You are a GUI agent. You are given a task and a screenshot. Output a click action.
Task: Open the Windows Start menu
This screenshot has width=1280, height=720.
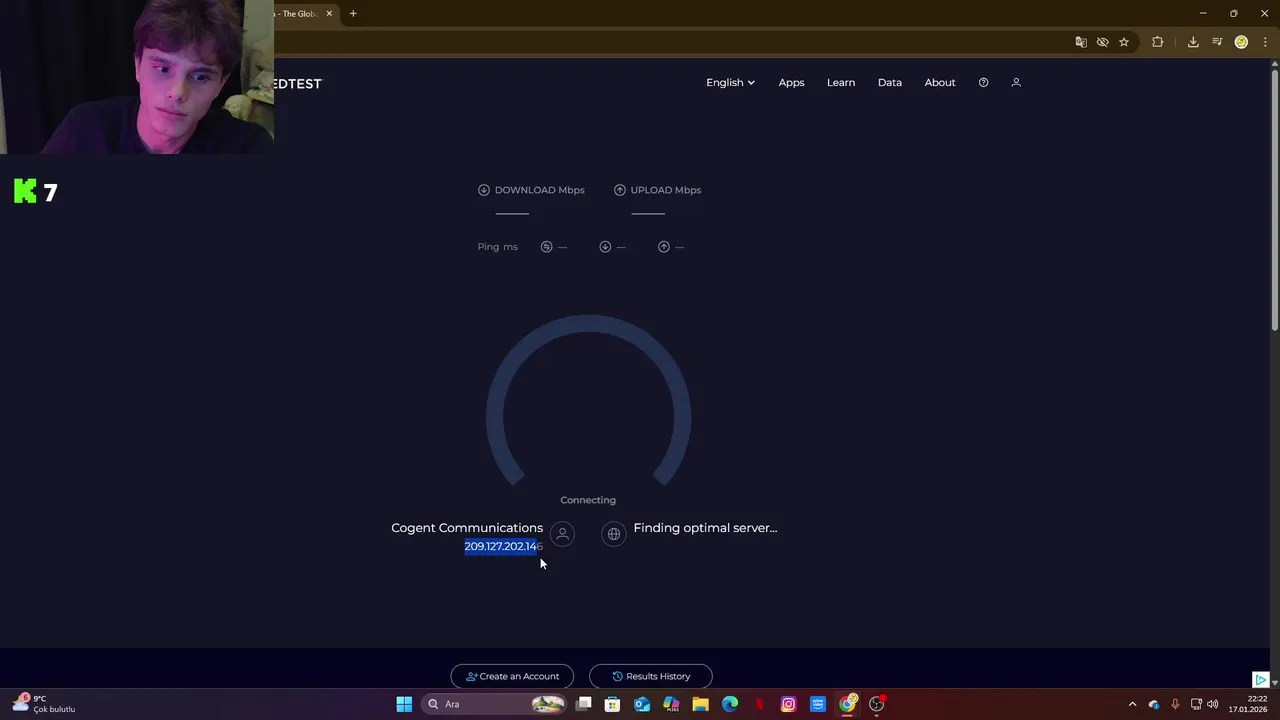[x=404, y=704]
